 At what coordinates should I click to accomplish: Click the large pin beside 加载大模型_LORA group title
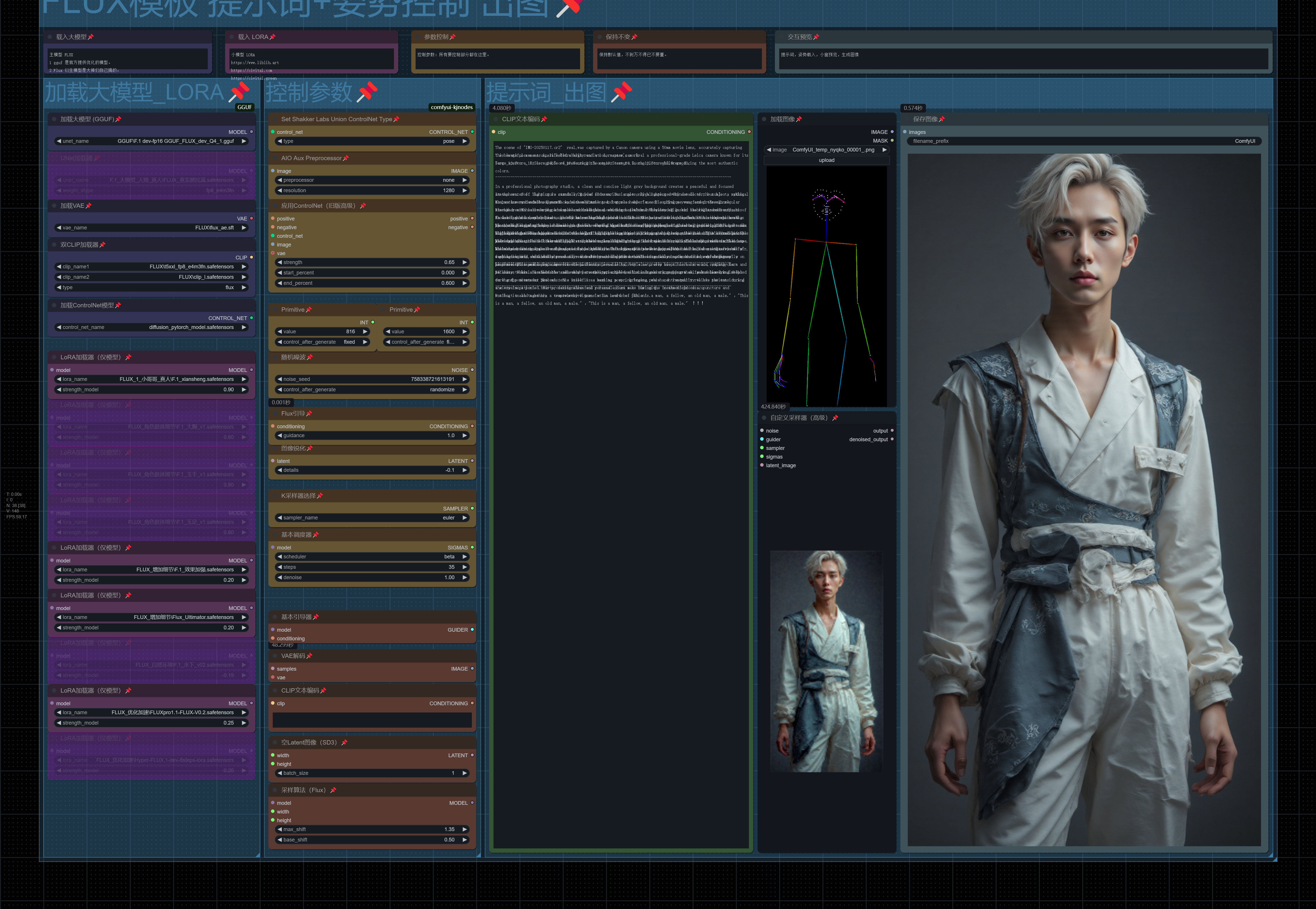tap(239, 92)
